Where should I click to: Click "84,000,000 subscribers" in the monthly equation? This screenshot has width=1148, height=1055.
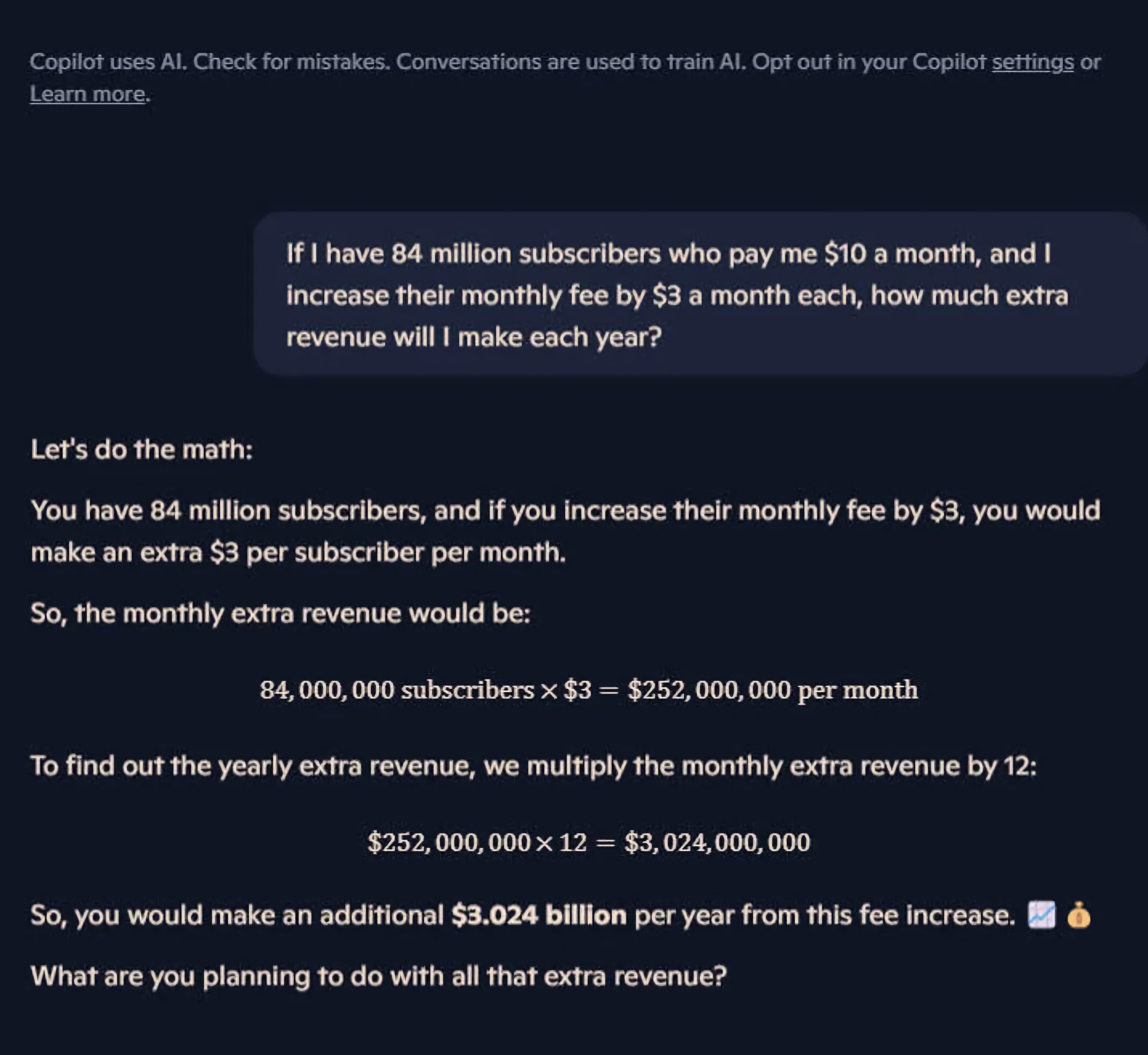396,690
